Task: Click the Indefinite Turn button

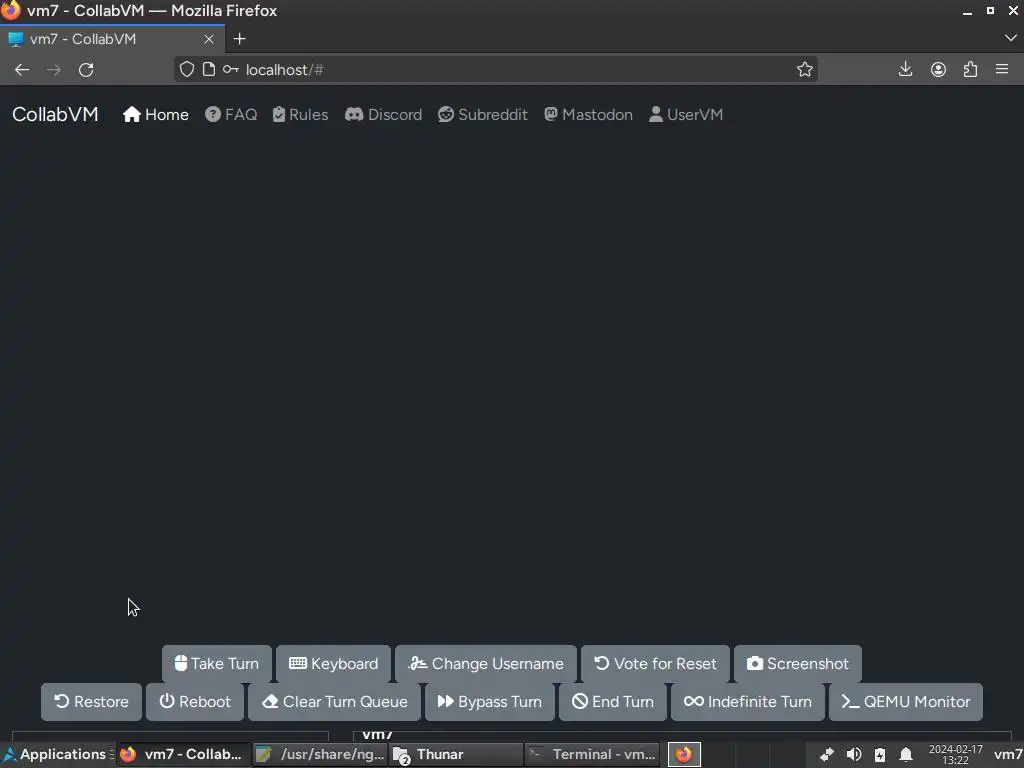Action: tap(748, 701)
